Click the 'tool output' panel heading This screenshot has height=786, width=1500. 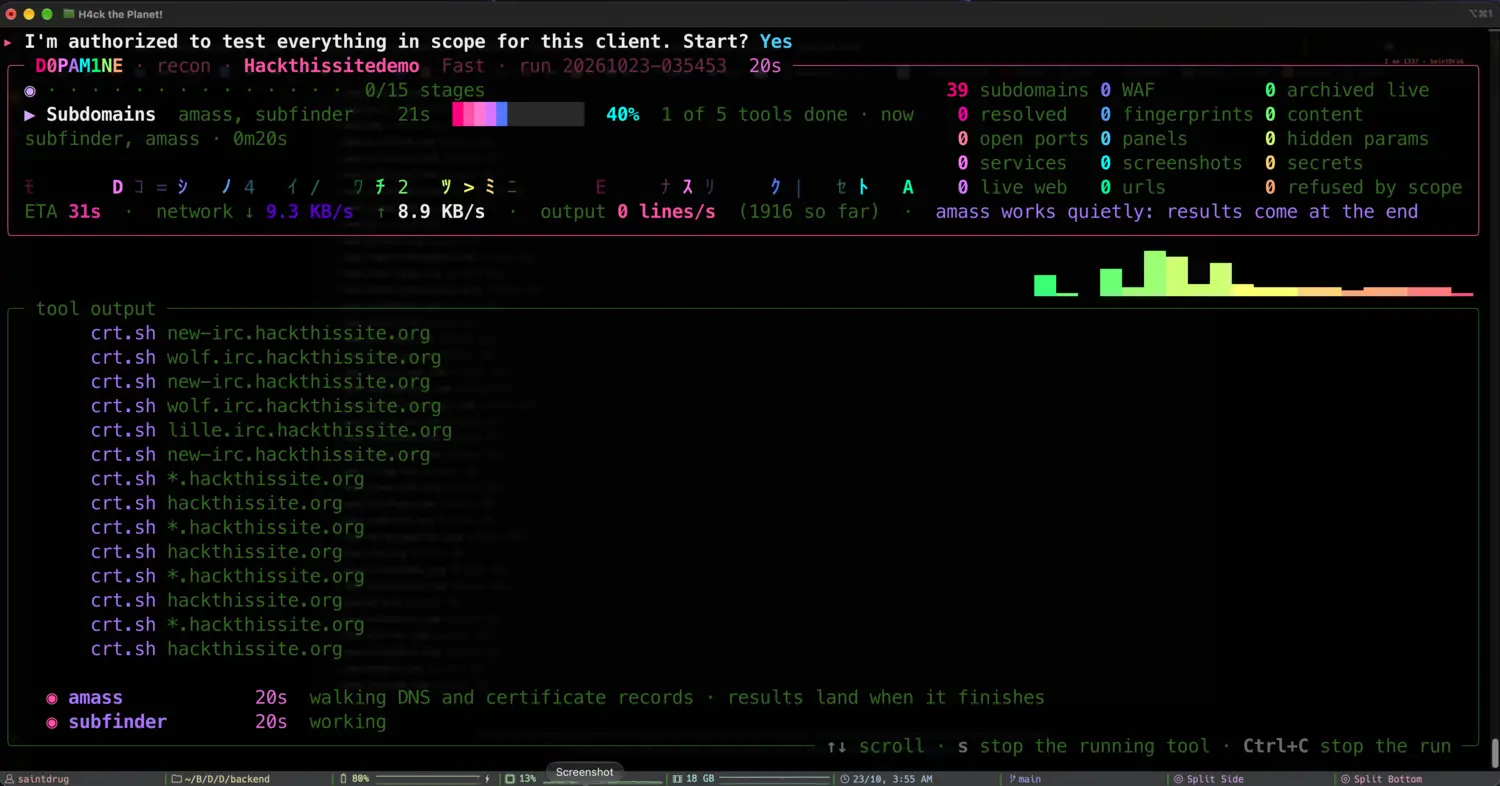tap(96, 309)
